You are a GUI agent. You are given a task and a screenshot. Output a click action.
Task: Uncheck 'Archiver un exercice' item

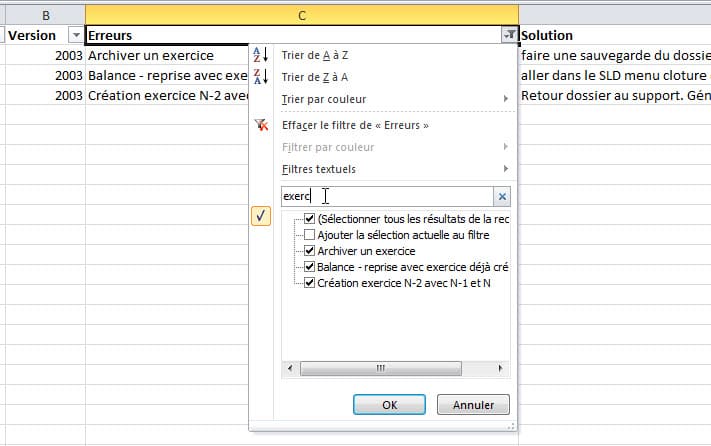coord(310,251)
